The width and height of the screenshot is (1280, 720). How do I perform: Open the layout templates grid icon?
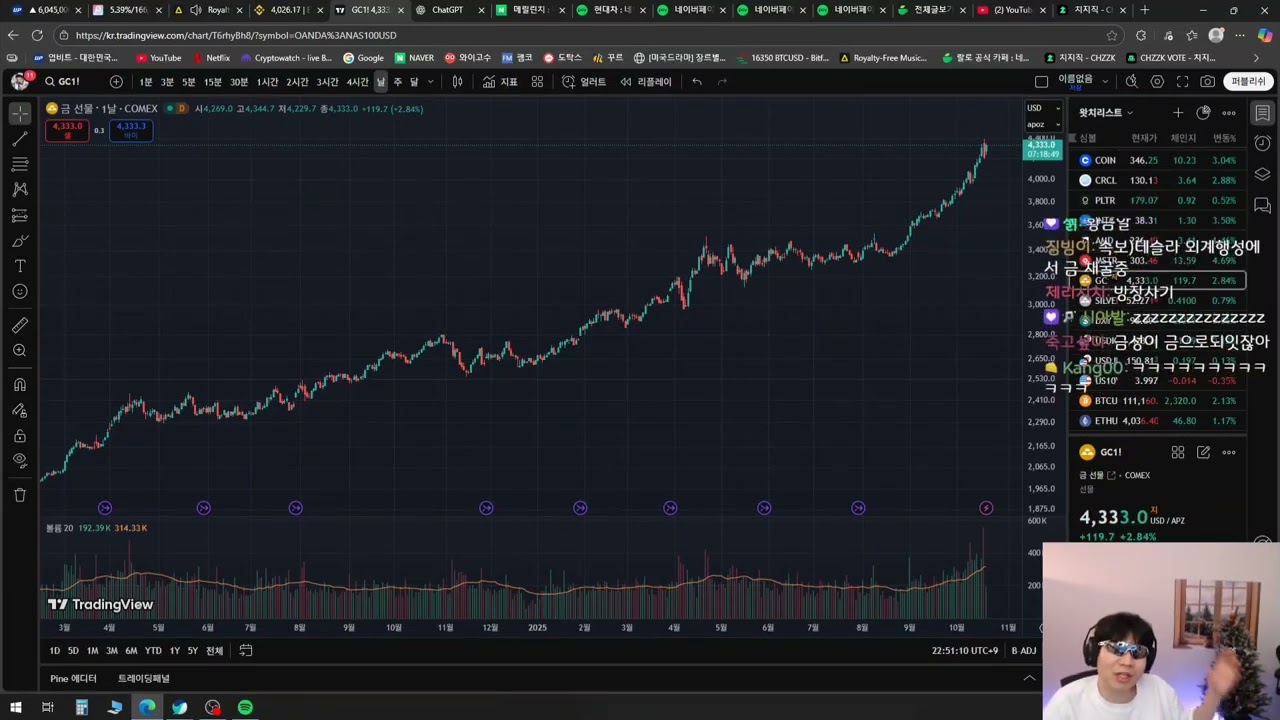click(537, 82)
